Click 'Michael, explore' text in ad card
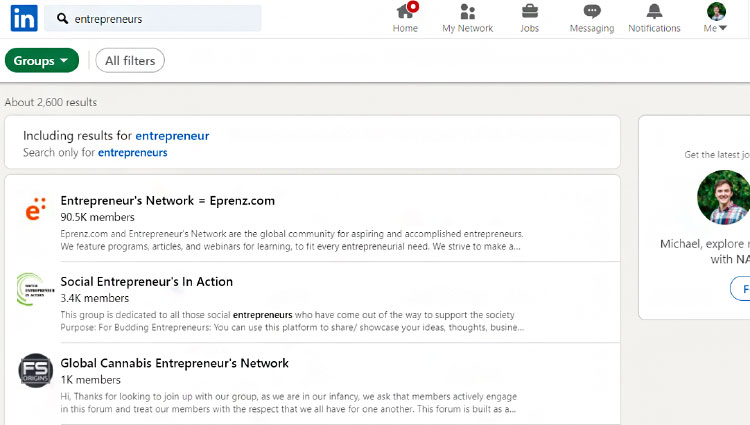750x425 pixels. (x=702, y=244)
